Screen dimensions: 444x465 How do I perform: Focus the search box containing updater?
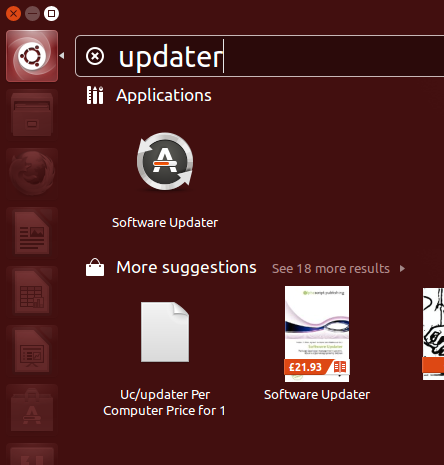pos(260,56)
